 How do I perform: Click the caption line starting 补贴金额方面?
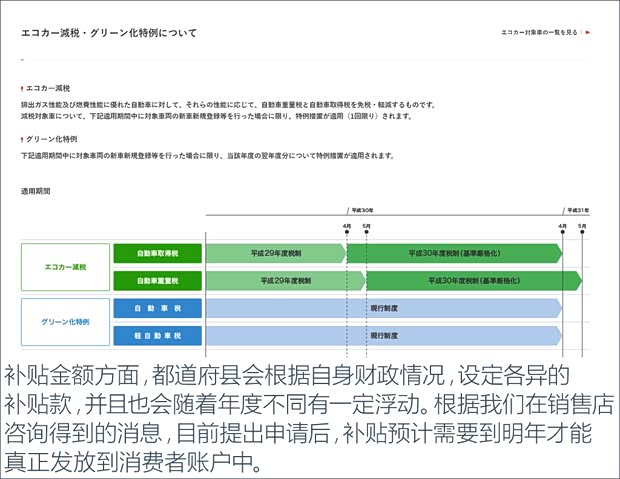coord(286,376)
